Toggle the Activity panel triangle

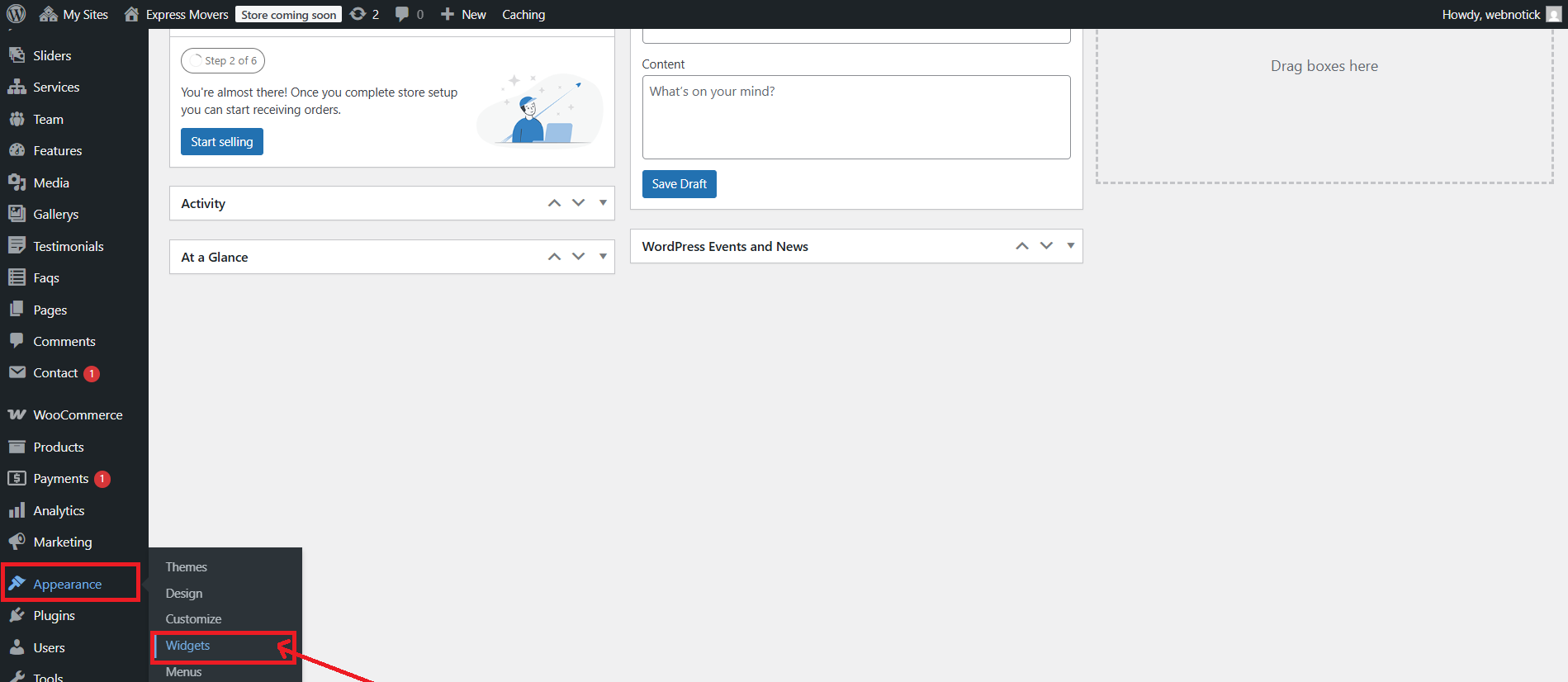click(603, 203)
